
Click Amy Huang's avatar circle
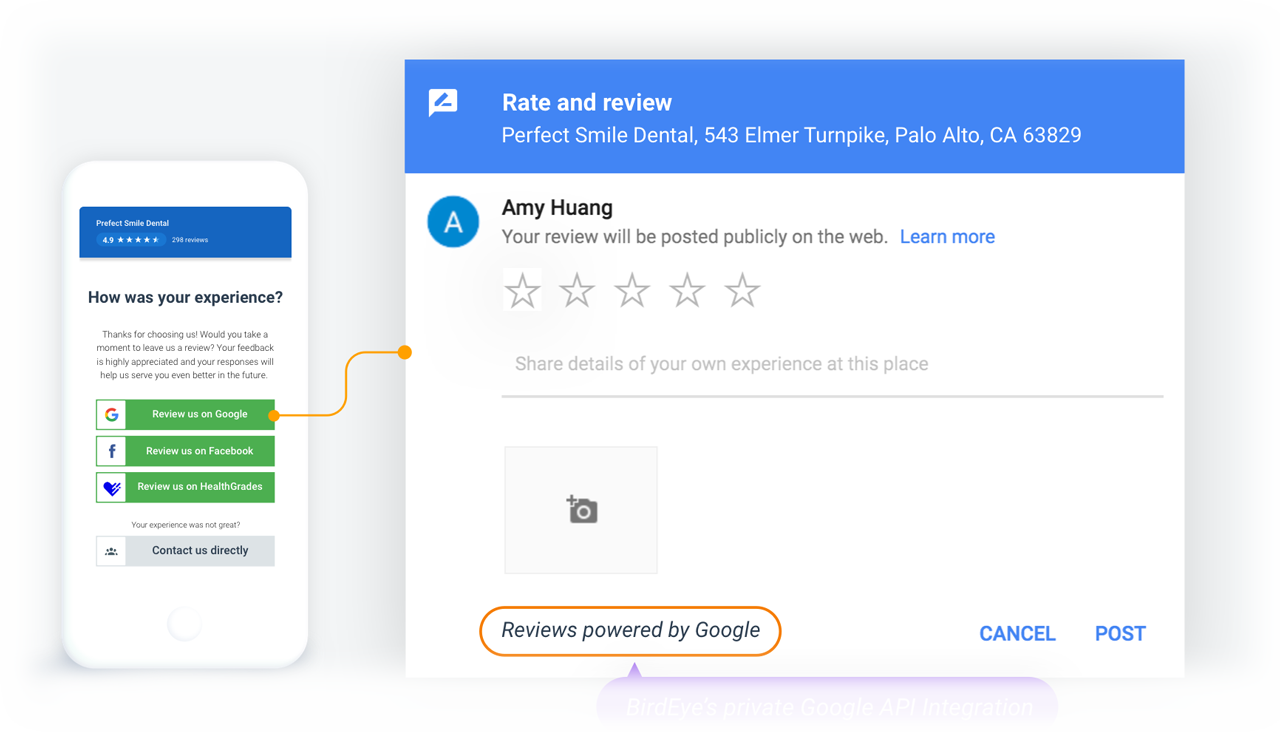pyautogui.click(x=453, y=222)
